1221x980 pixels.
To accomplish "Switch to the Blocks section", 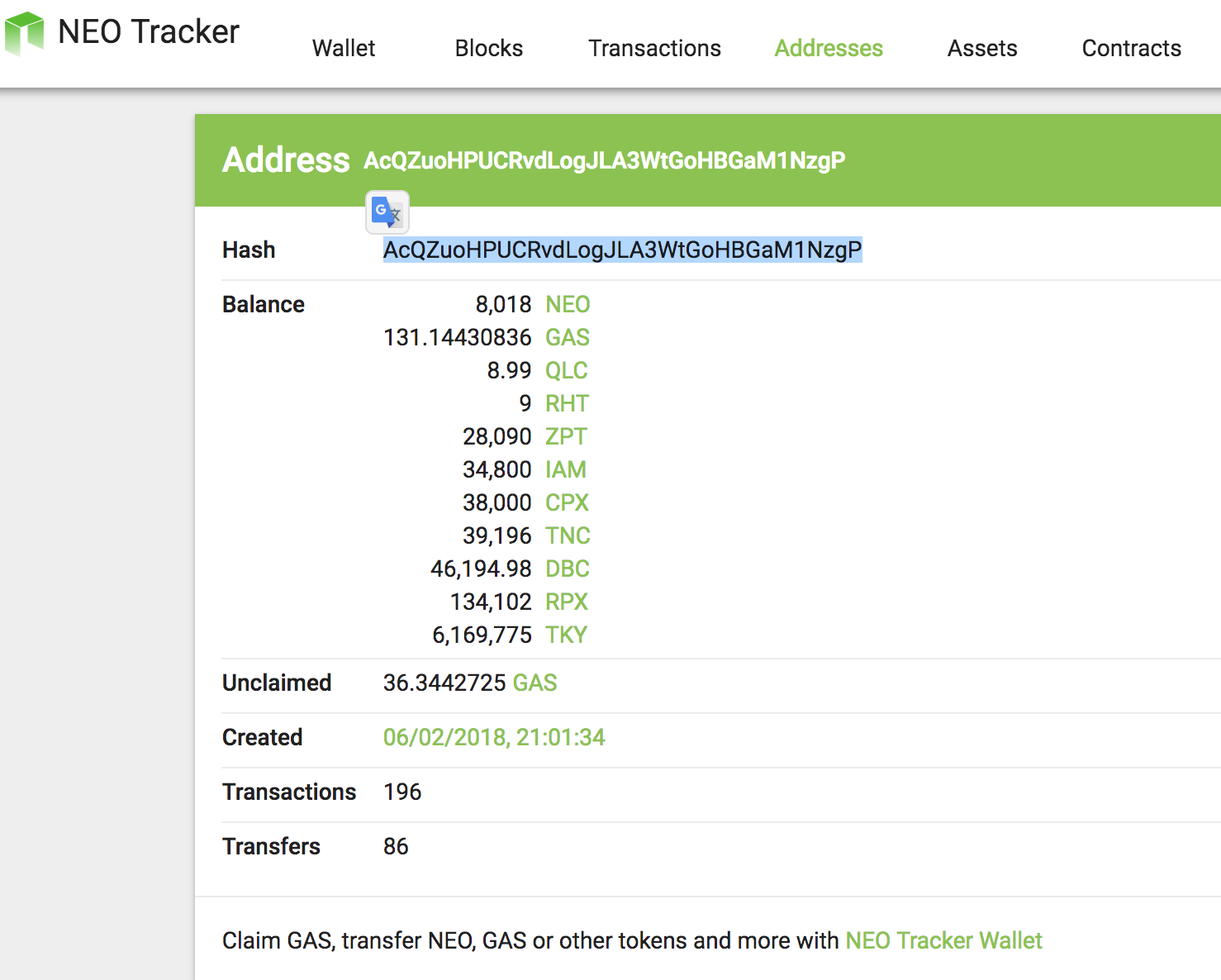I will (488, 48).
